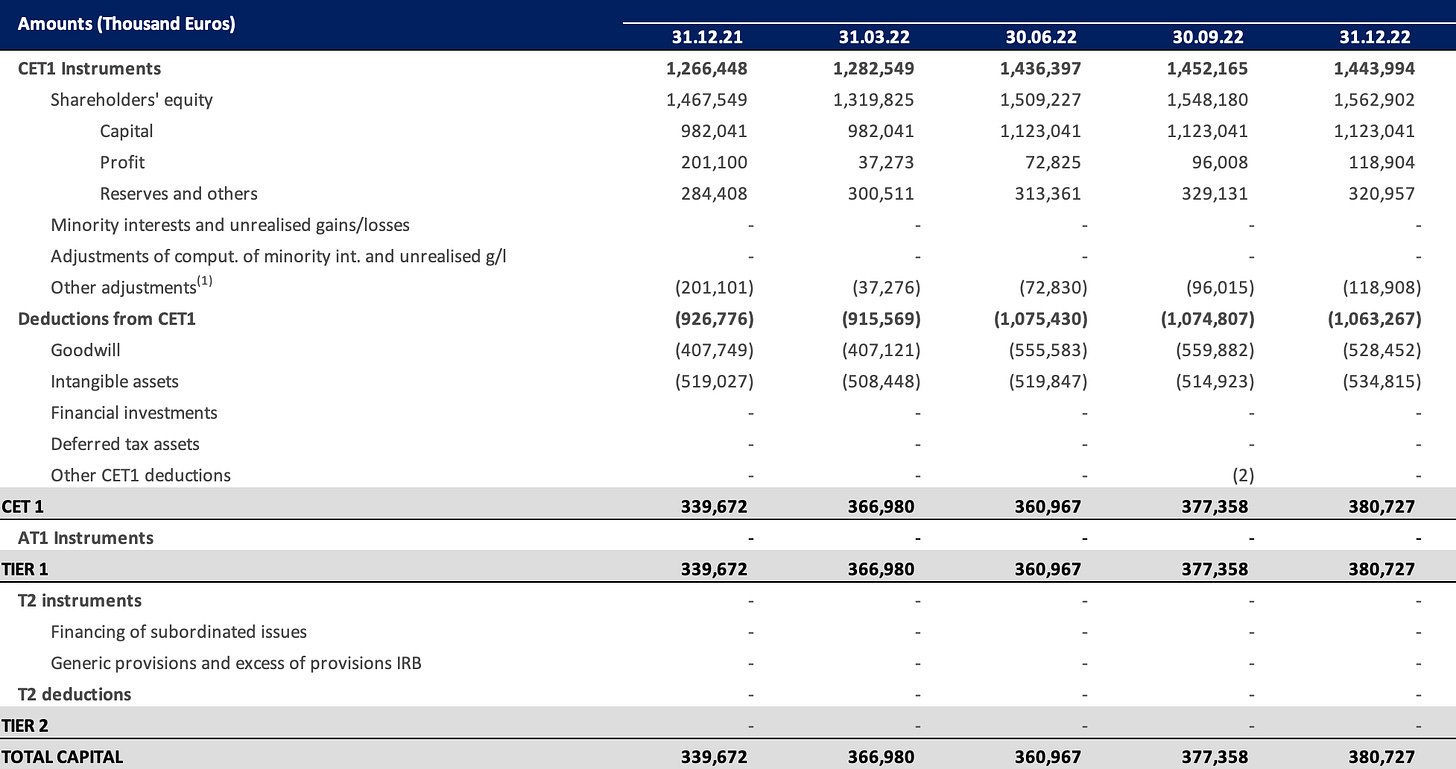
Task: Select the 30.09.22 column header
Action: (1208, 37)
